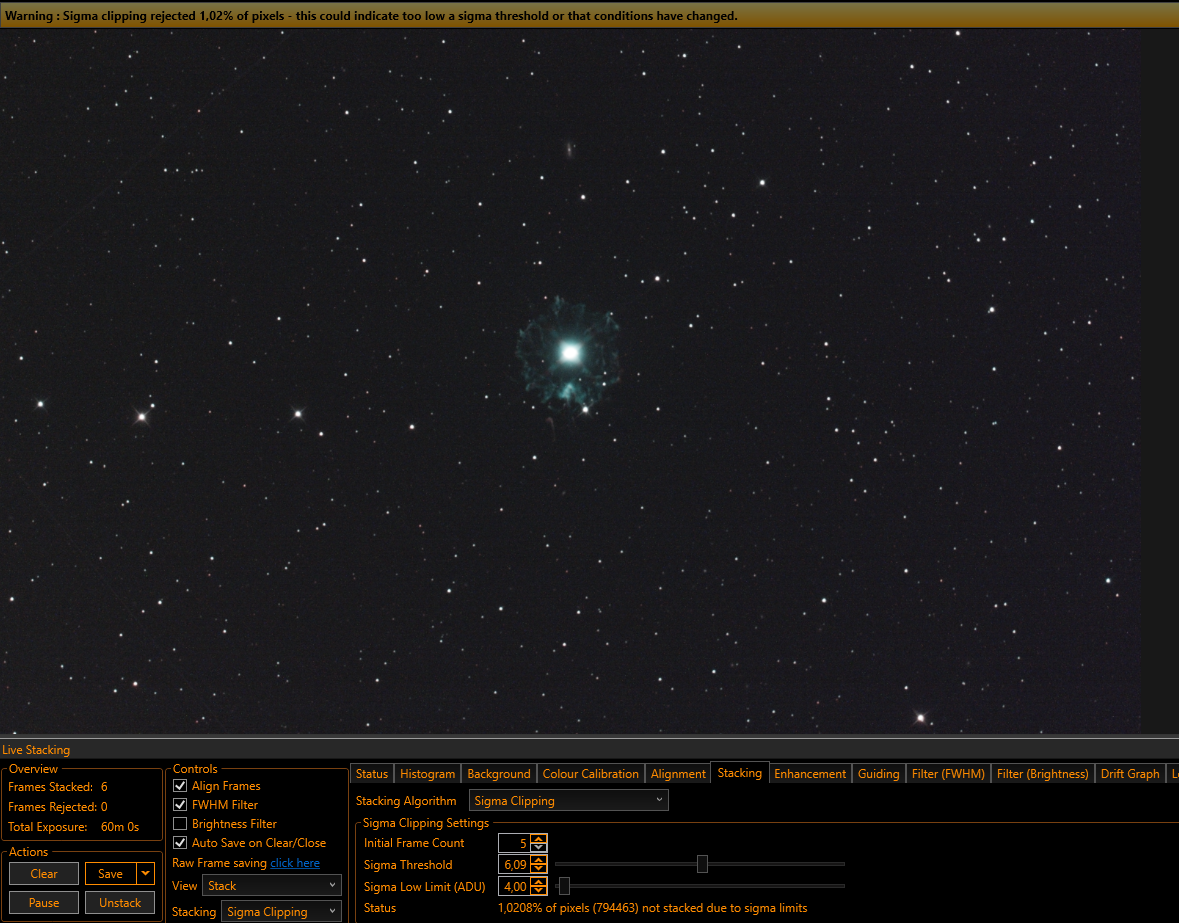1179x923 pixels.
Task: Open the Colour Calibration tab
Action: pos(590,773)
